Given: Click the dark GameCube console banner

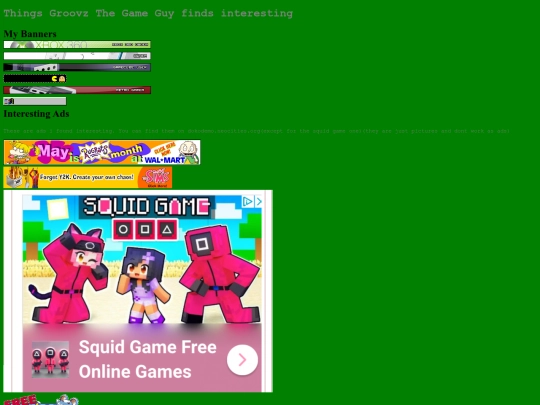Looking at the screenshot, I should (77, 67).
